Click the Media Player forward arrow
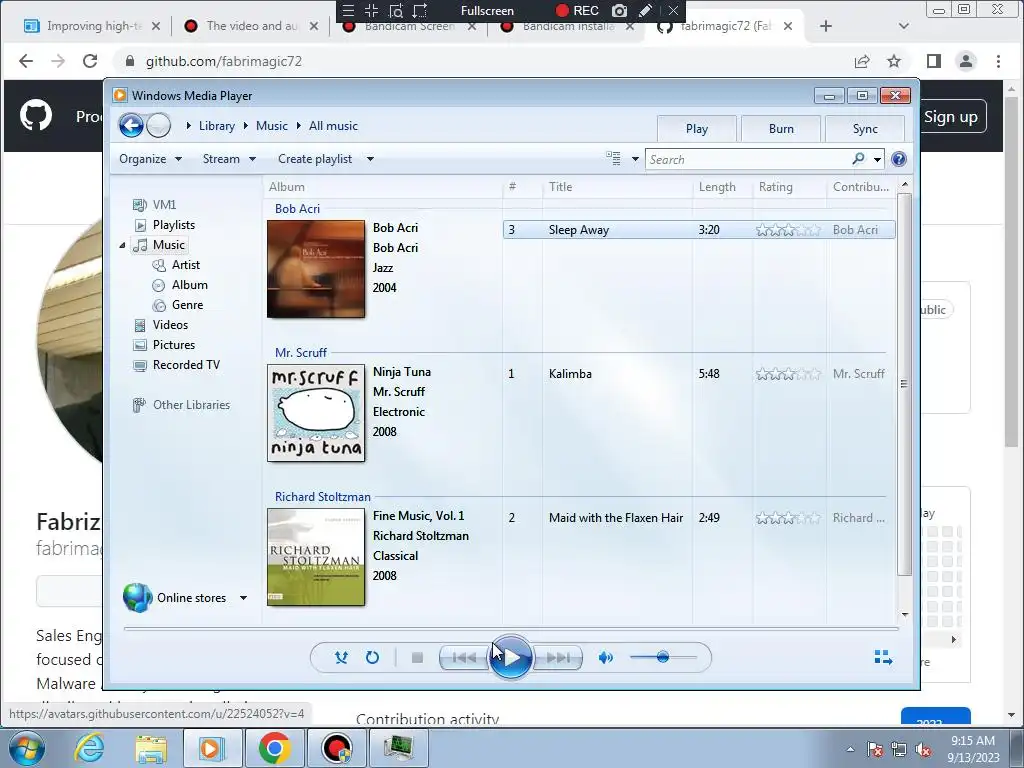This screenshot has width=1024, height=768. 158,125
